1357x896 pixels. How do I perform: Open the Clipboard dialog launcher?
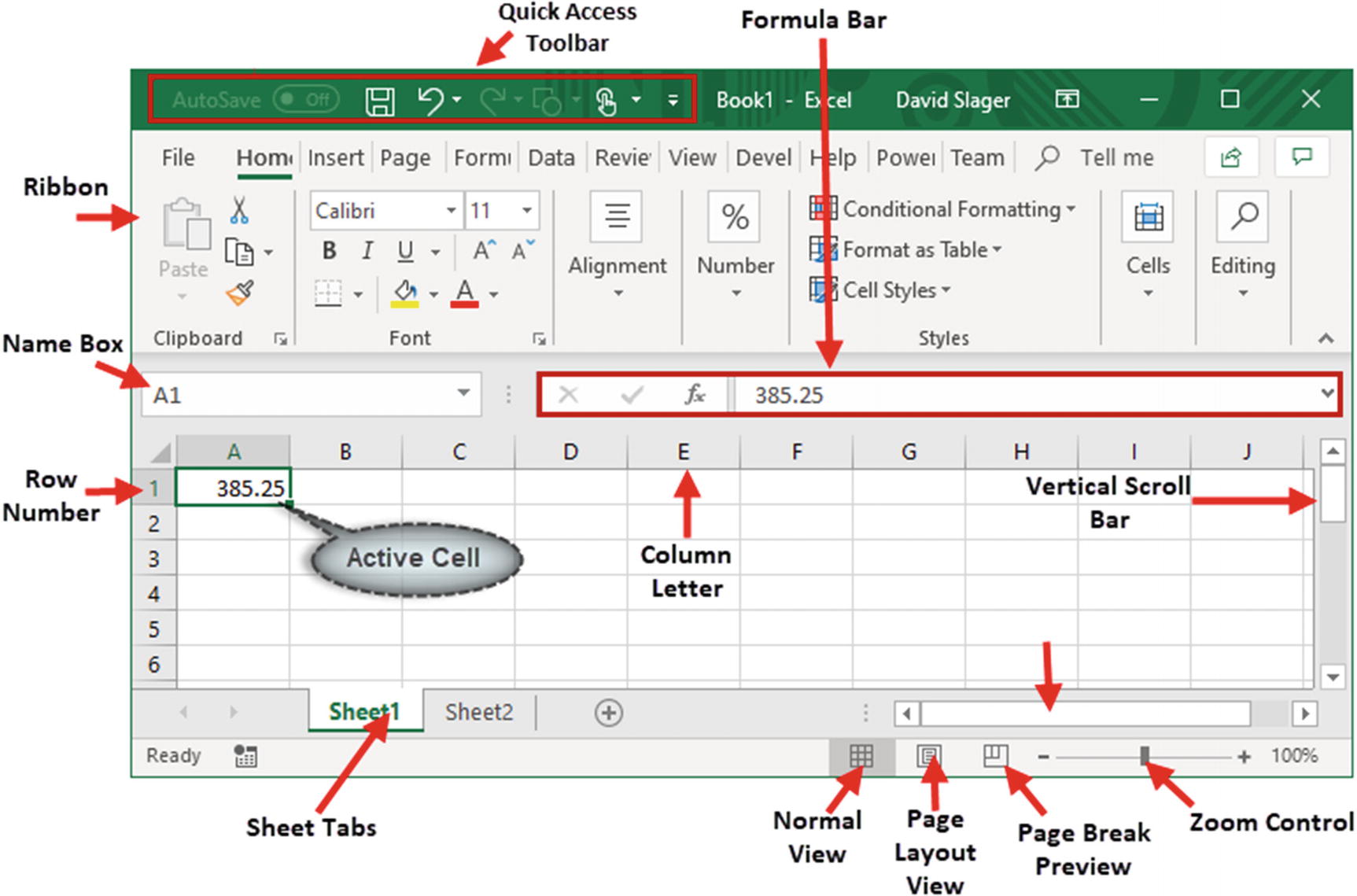point(280,339)
